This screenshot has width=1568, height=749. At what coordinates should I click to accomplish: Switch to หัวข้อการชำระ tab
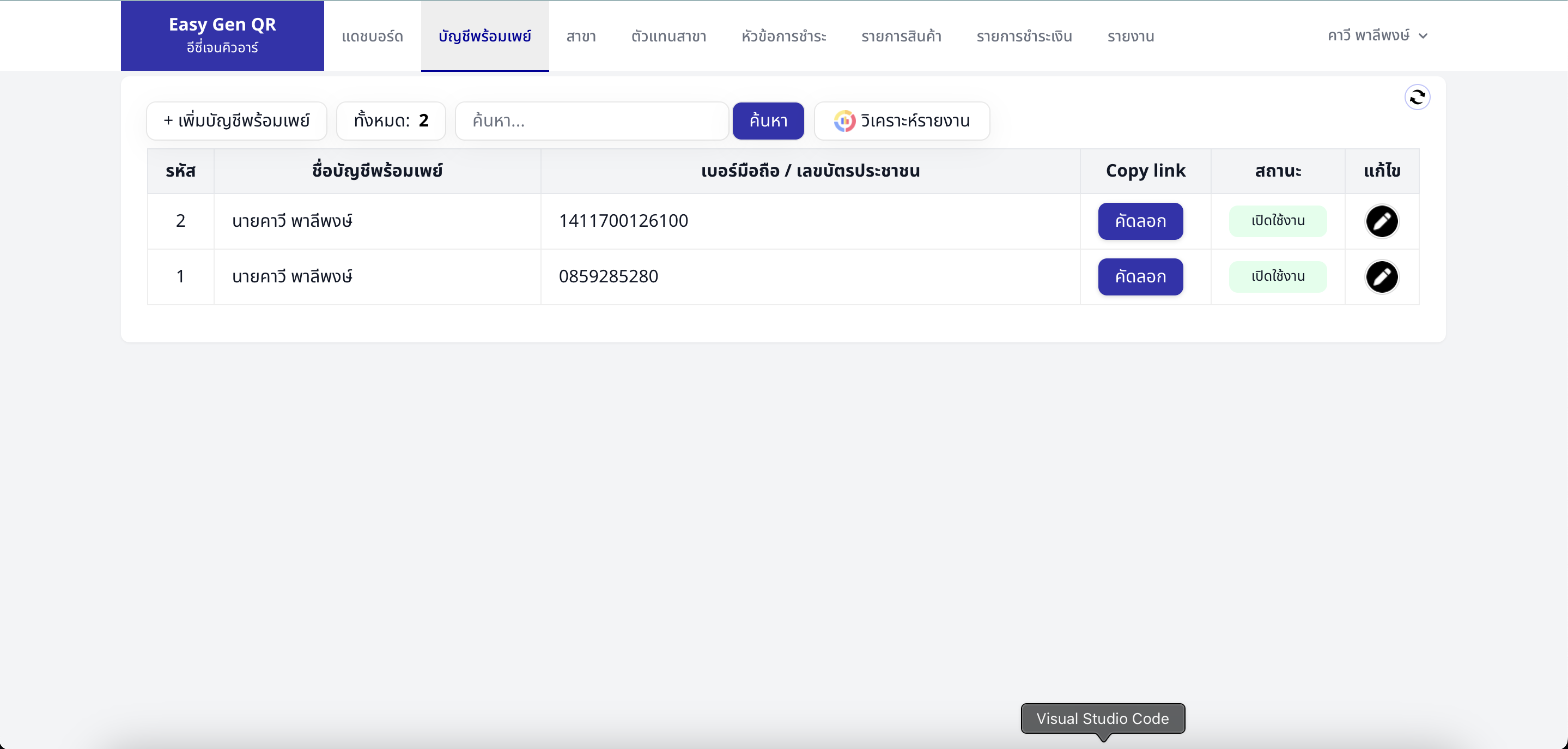tap(783, 37)
